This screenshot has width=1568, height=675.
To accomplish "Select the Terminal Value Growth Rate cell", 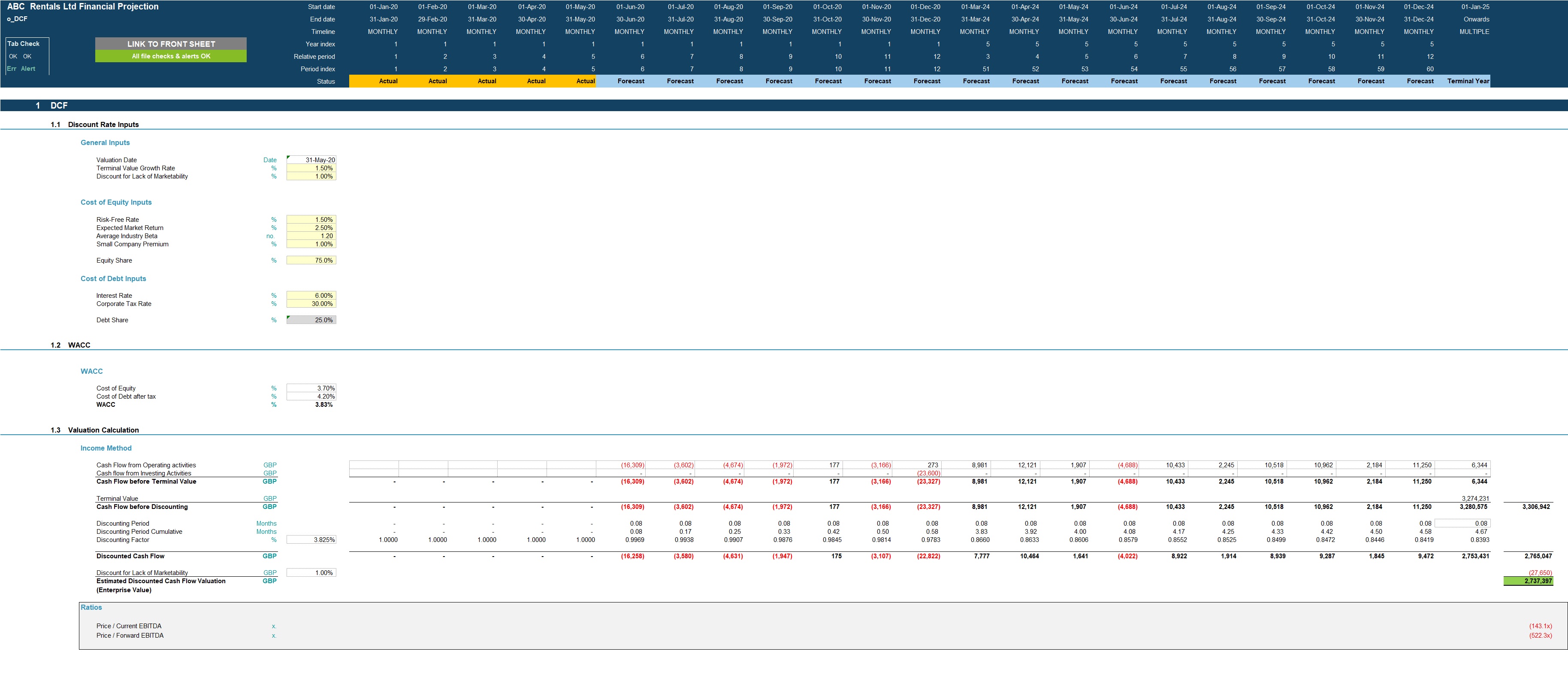I will pos(311,168).
